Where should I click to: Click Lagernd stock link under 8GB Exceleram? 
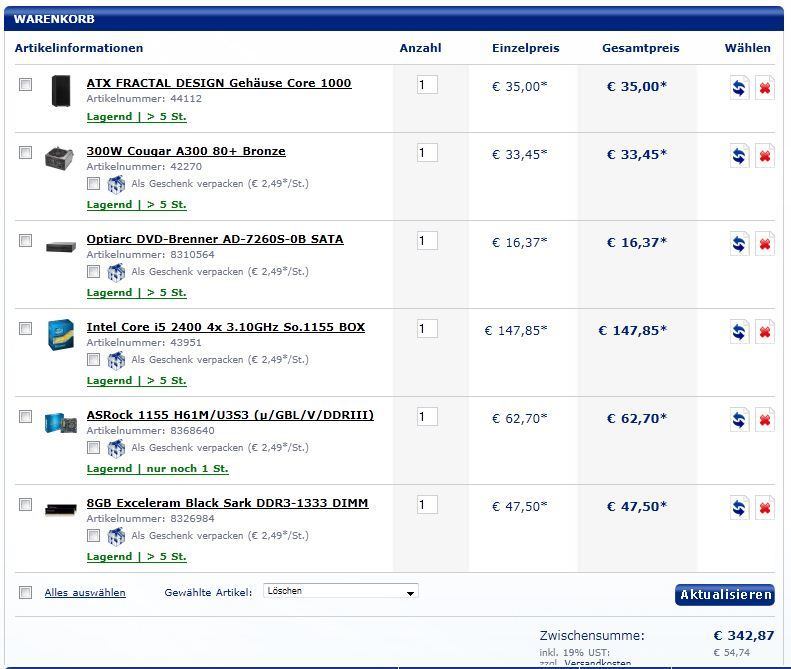click(x=136, y=557)
